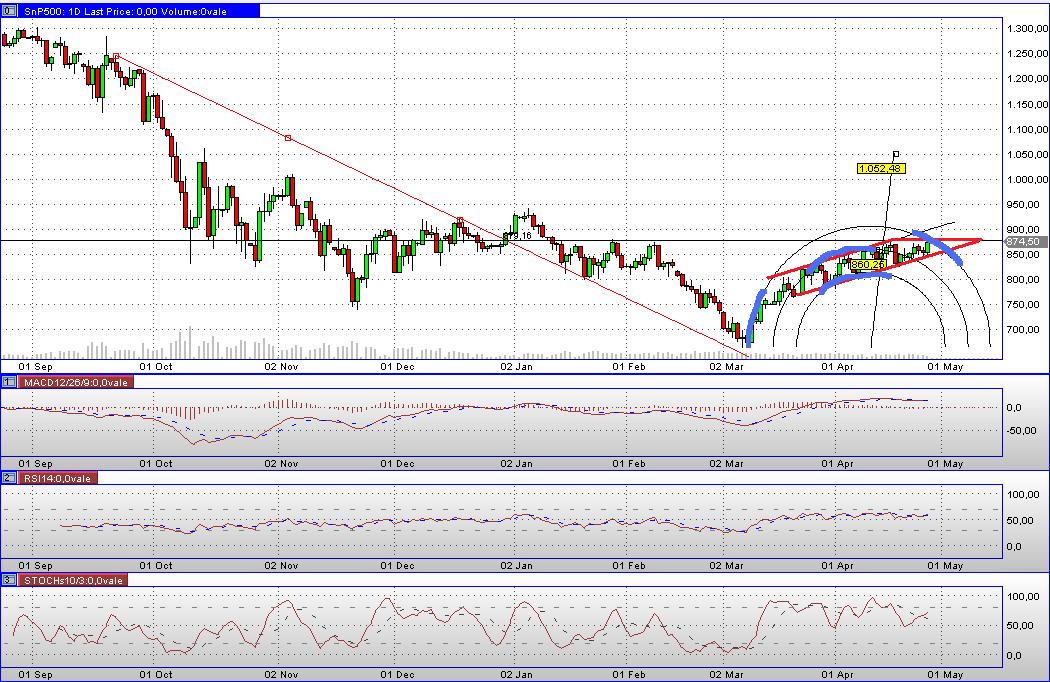Click the 100,00 value on STOCHs axis
The height and width of the screenshot is (682, 1050).
click(x=1024, y=596)
